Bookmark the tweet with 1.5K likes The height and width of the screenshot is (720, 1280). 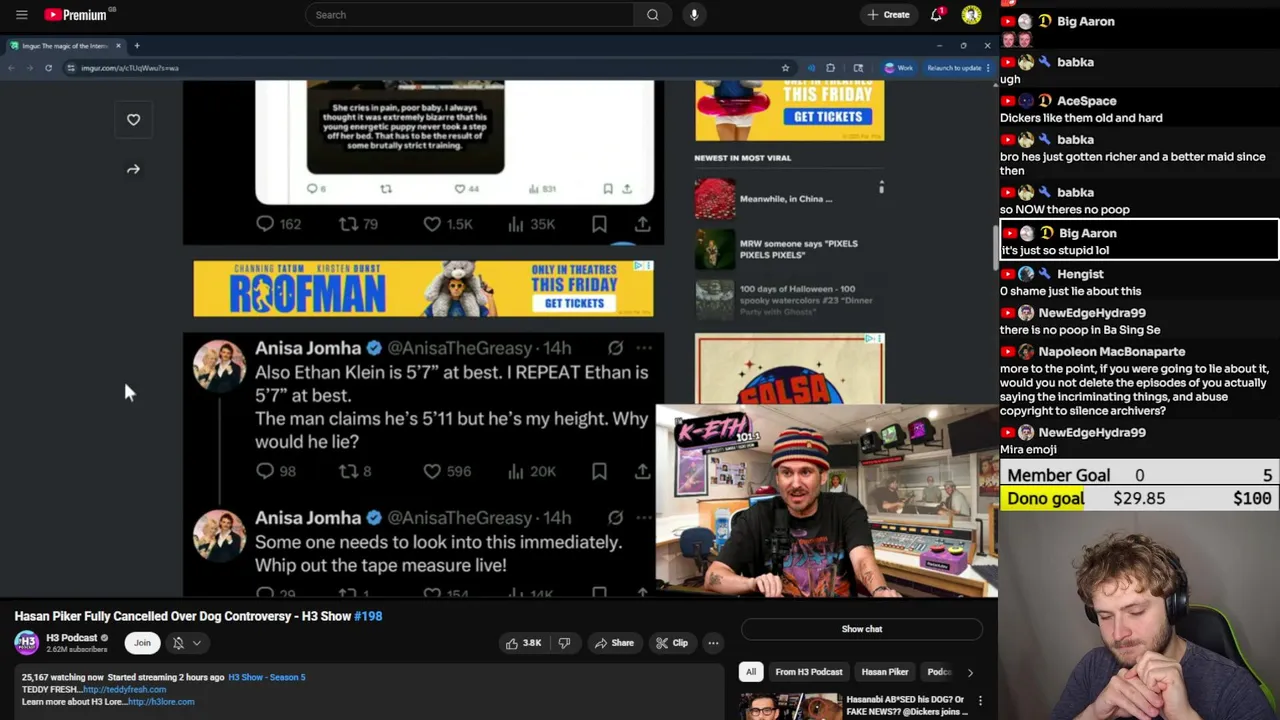click(x=599, y=224)
